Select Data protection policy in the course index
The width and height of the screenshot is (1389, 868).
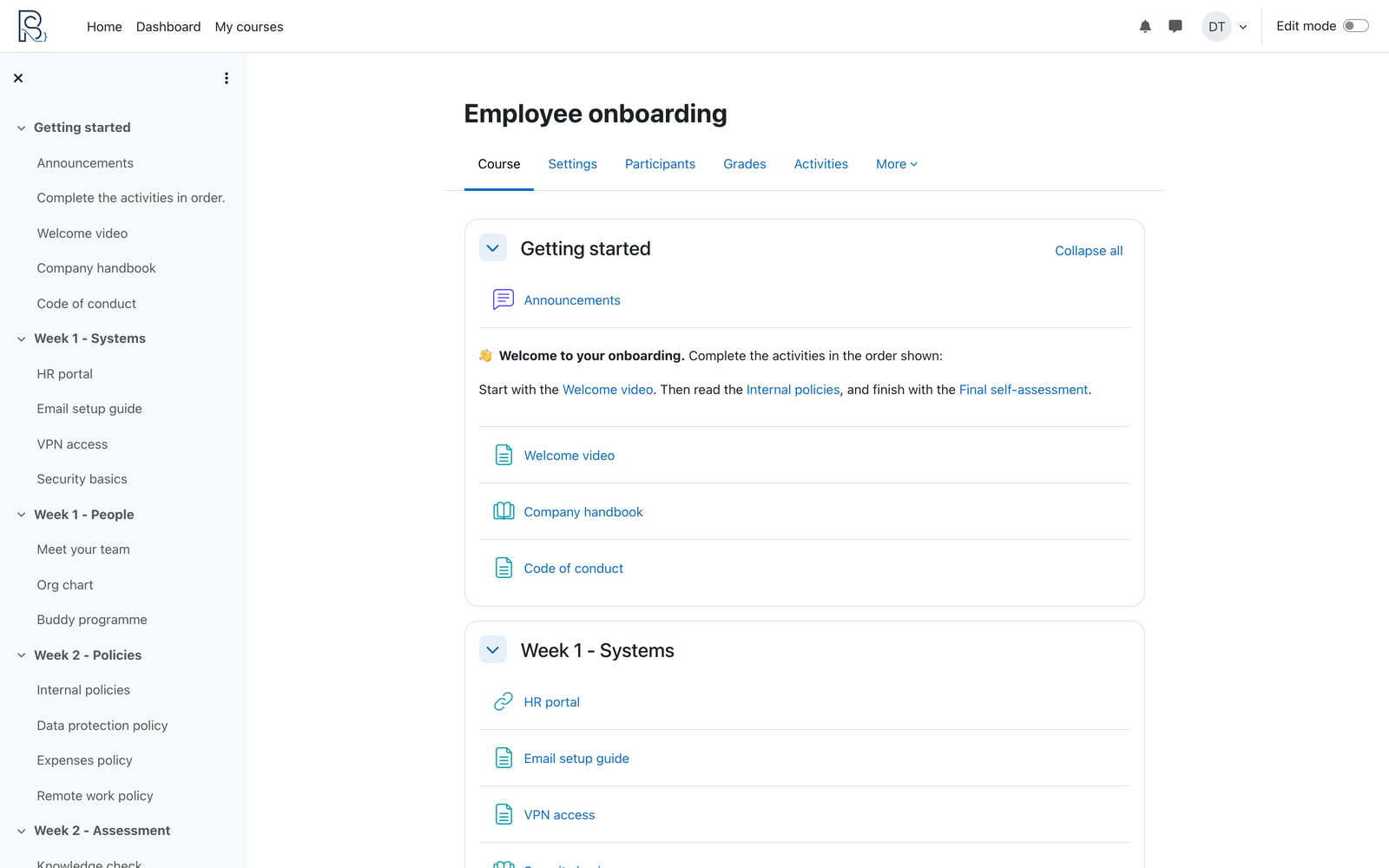(x=102, y=726)
